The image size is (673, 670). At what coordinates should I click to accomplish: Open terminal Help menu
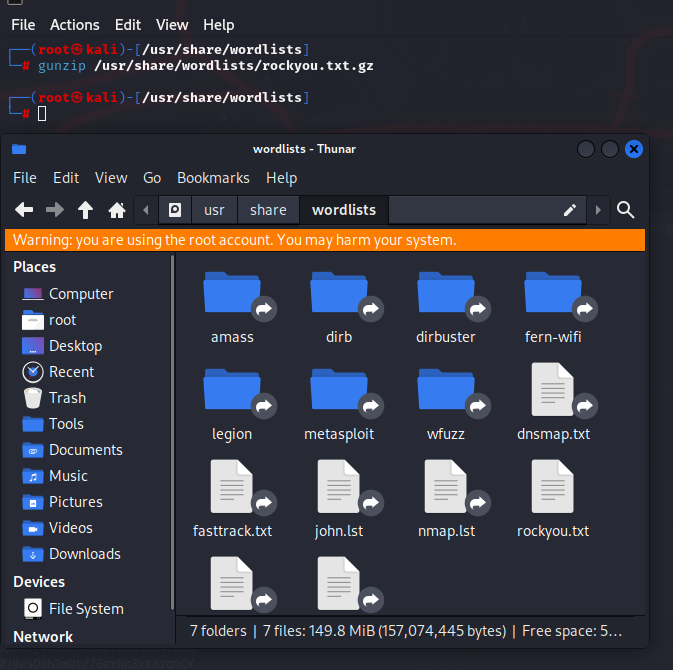point(219,25)
